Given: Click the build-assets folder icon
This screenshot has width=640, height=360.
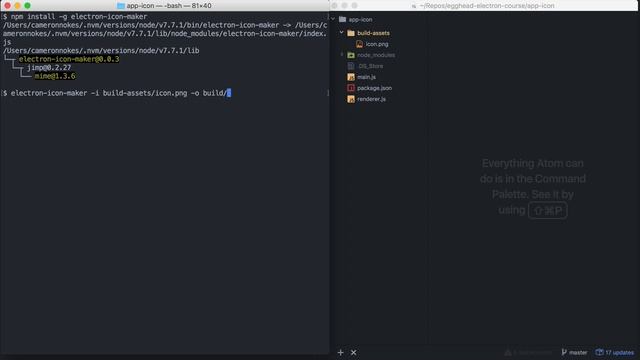Looking at the screenshot, I should coord(351,33).
